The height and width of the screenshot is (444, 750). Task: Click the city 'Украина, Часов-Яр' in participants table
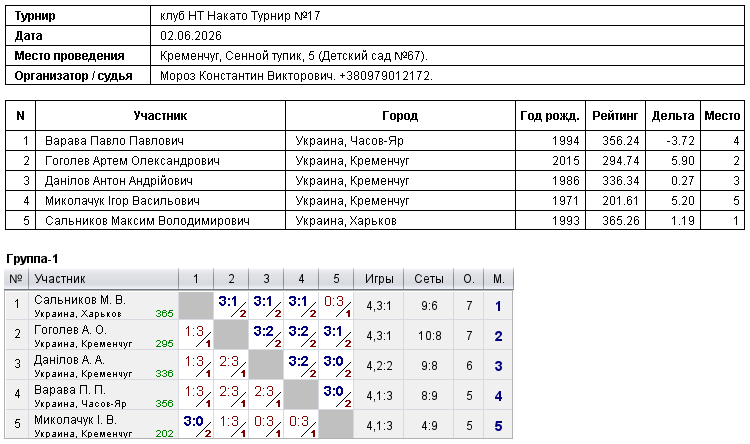click(x=350, y=141)
